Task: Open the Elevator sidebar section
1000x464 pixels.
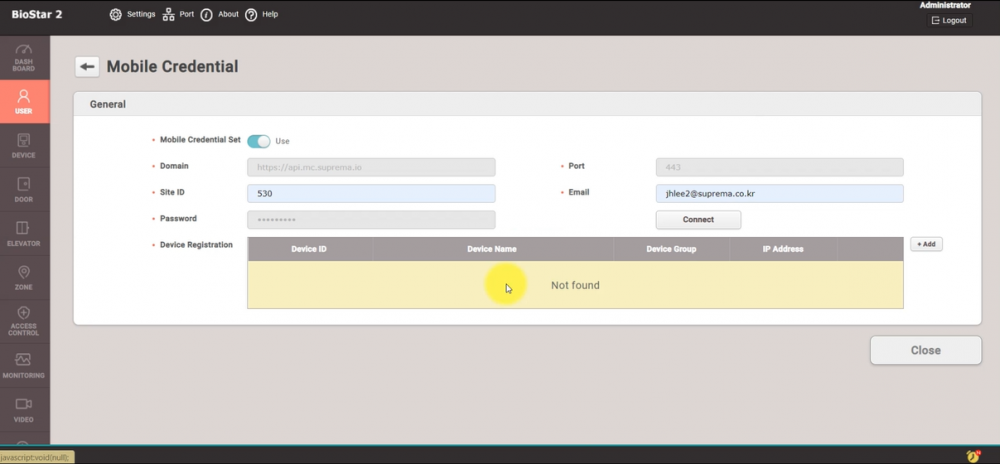Action: click(24, 233)
